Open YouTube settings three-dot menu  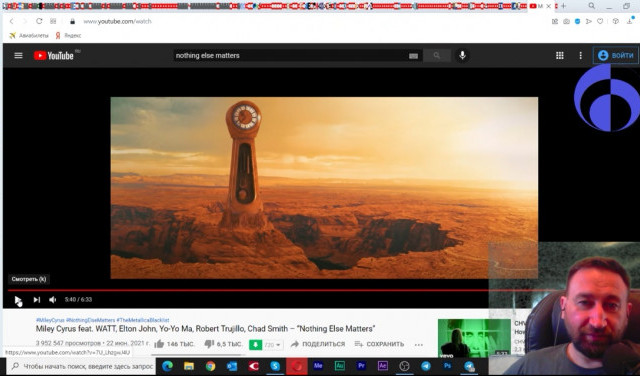[x=580, y=56]
